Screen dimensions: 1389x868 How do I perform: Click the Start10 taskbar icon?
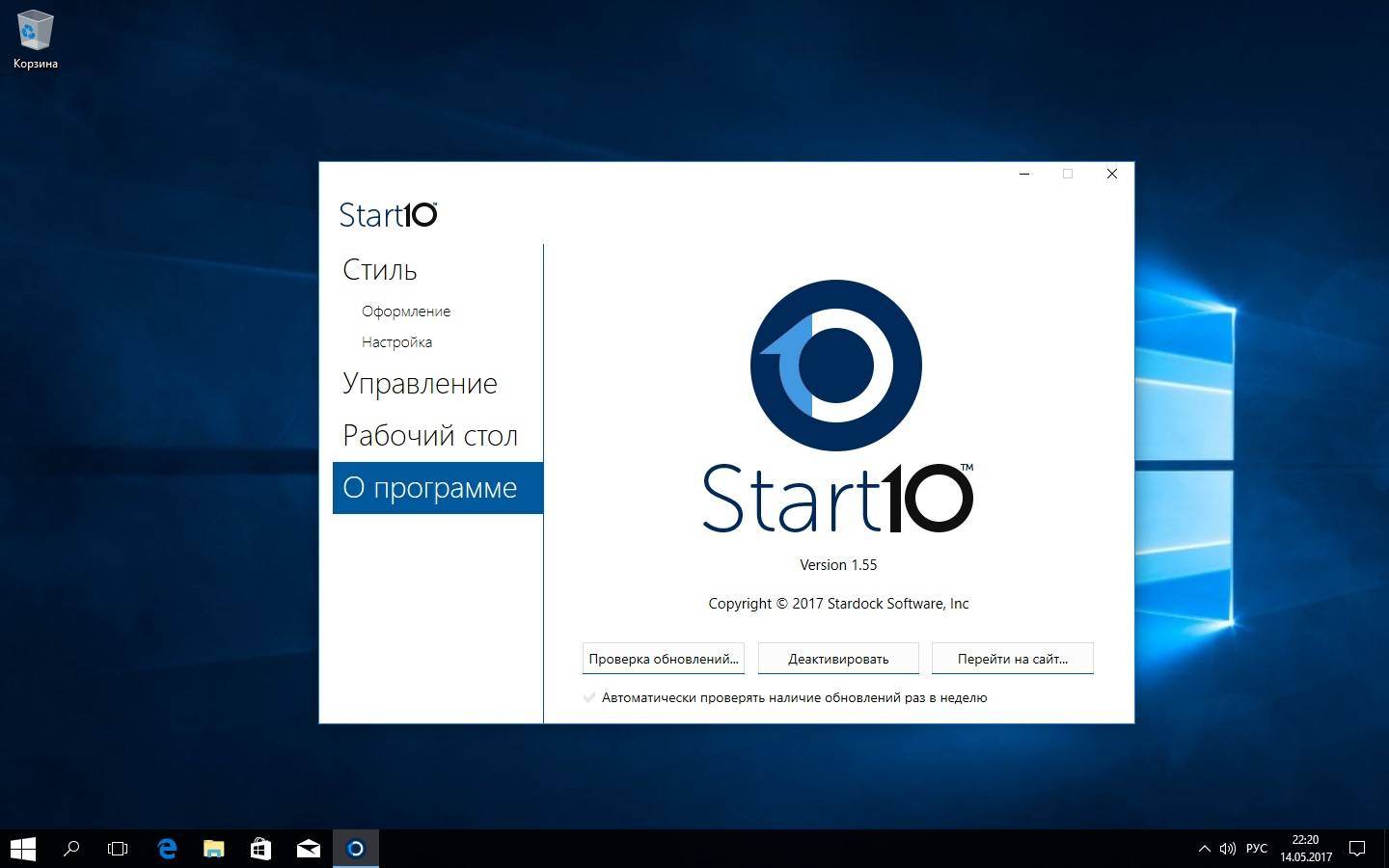click(x=356, y=849)
